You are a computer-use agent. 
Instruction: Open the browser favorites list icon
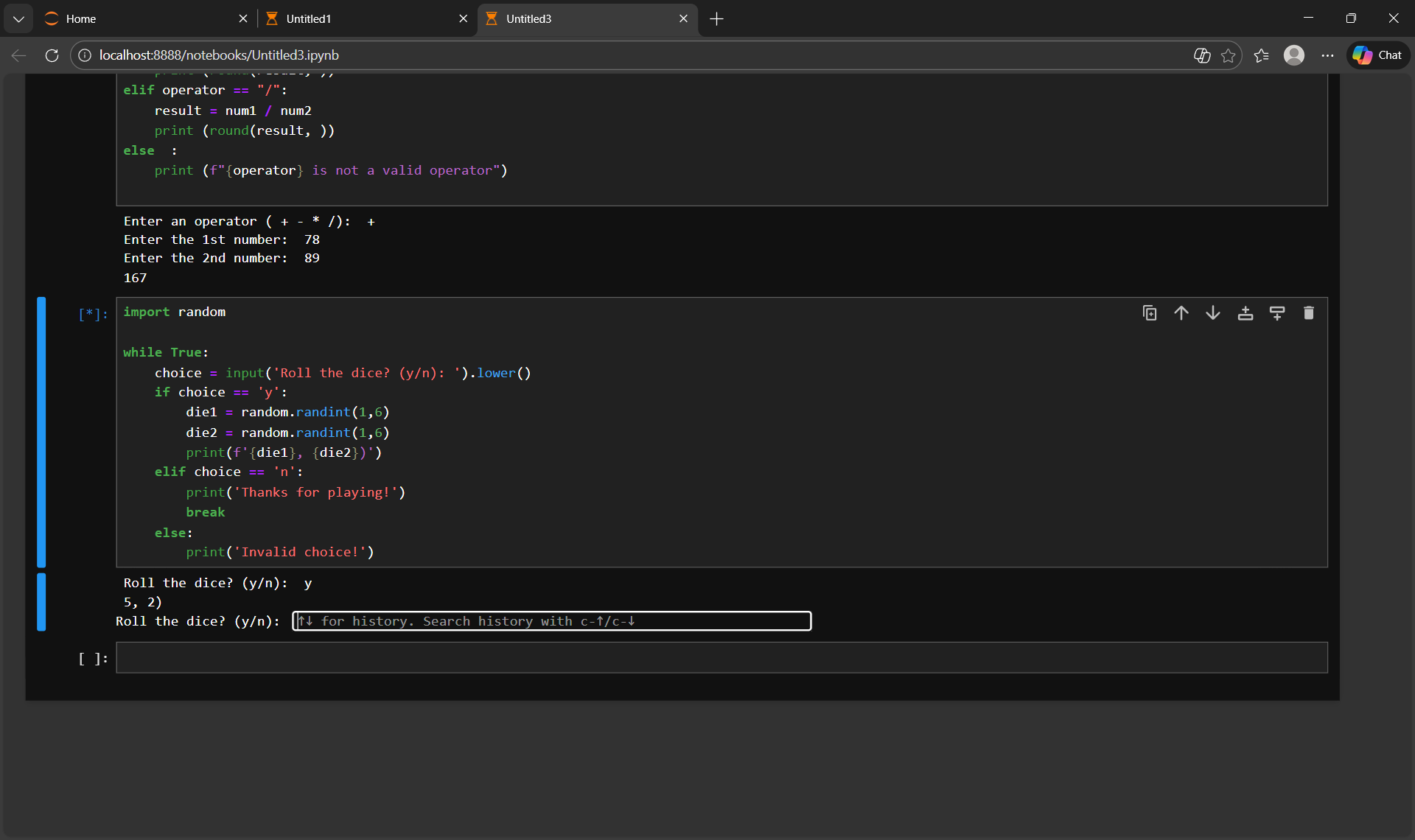tap(1261, 55)
